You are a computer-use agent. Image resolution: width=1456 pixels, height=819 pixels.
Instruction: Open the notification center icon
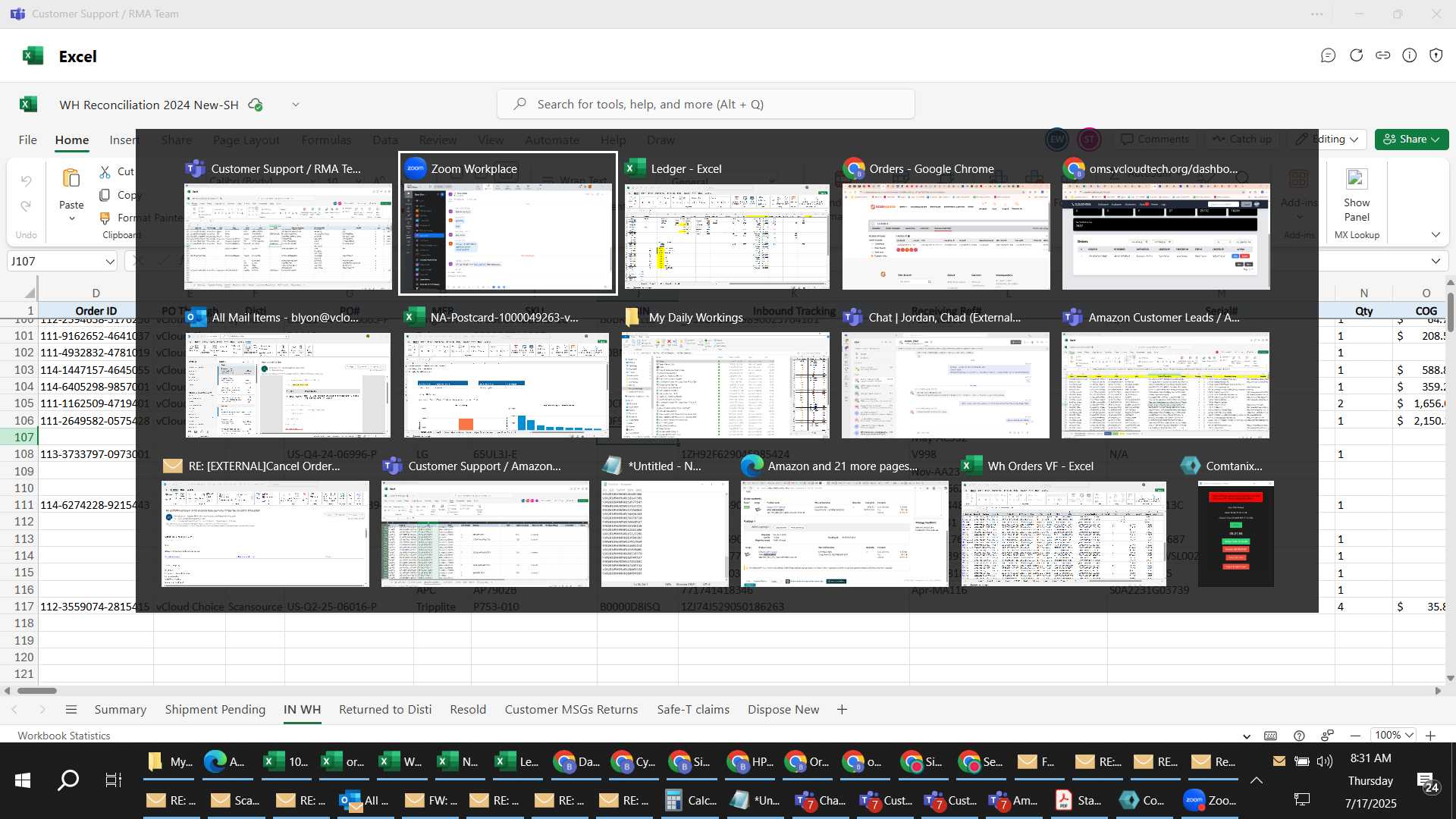[x=1428, y=783]
